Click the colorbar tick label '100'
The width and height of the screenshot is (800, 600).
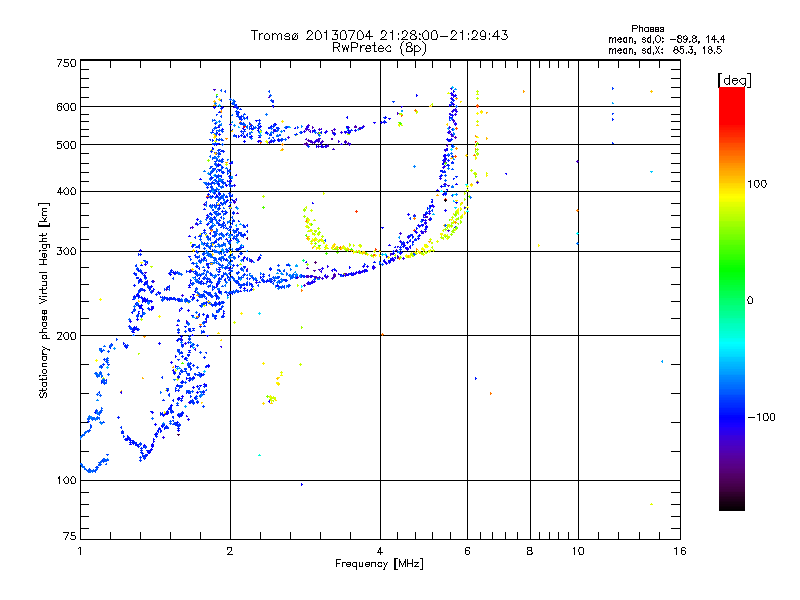click(x=757, y=184)
